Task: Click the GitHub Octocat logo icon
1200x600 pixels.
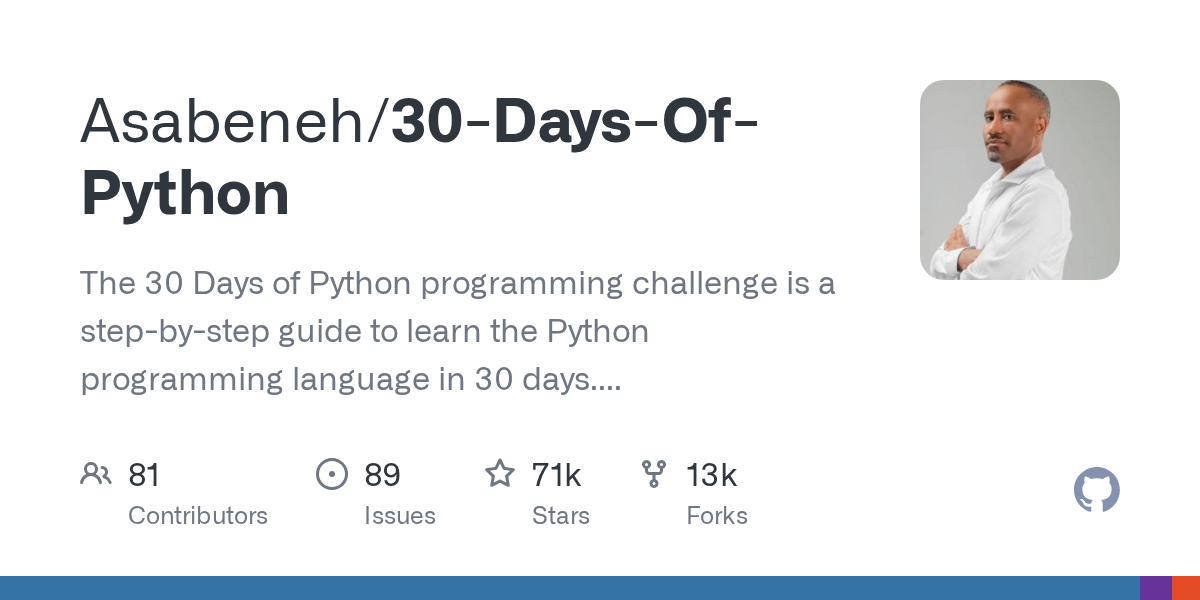Action: click(1097, 490)
